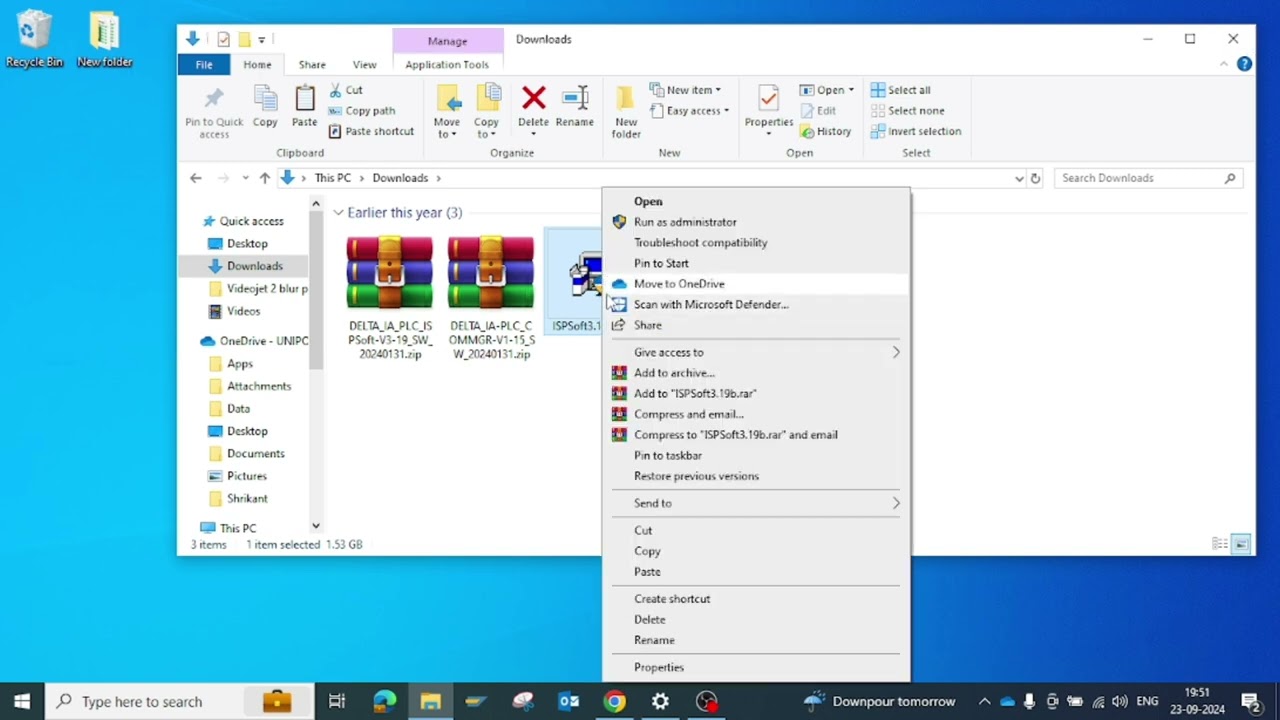The height and width of the screenshot is (720, 1280).
Task: Click the Cut scissors in ribbon
Action: point(346,90)
